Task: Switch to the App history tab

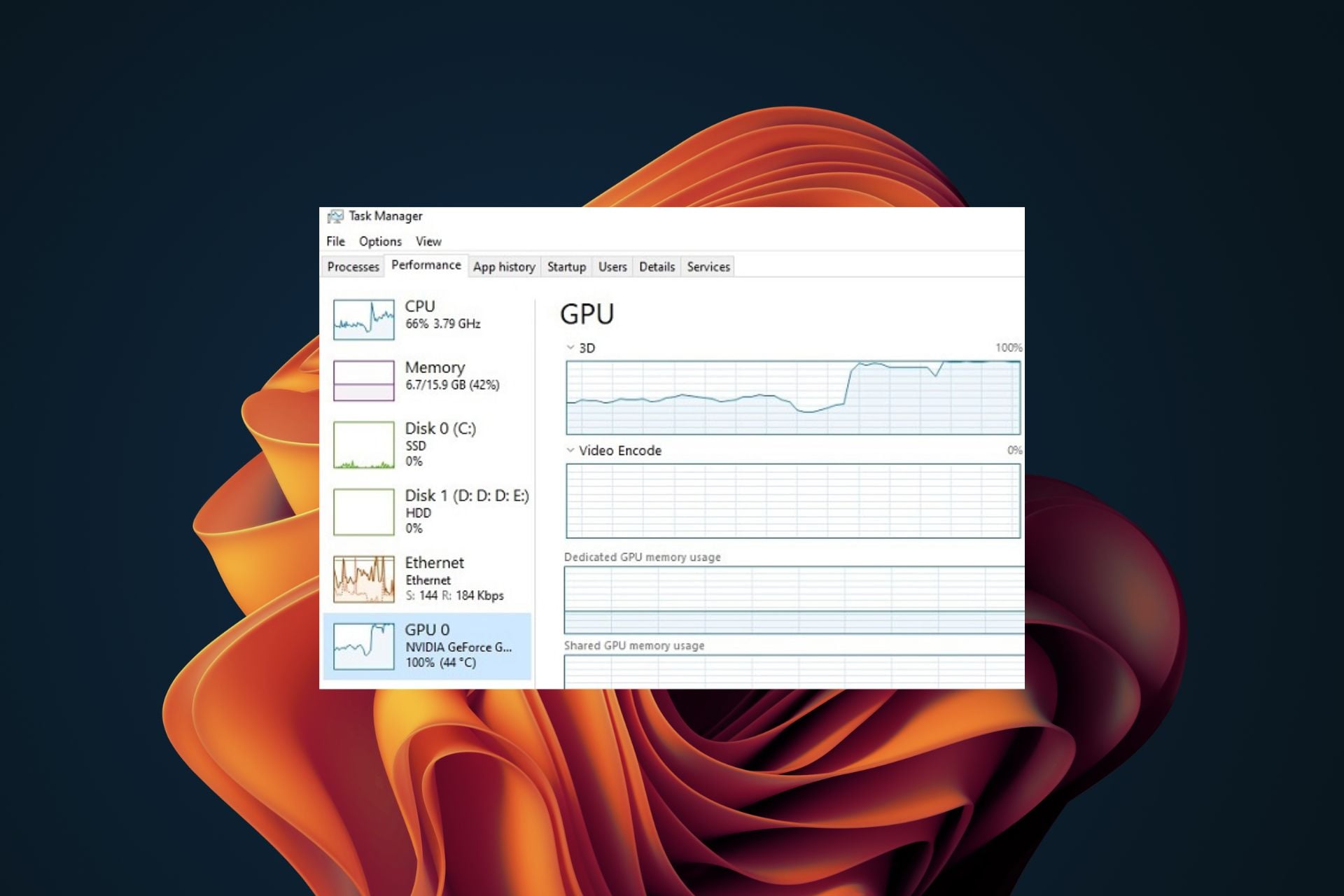Action: [x=503, y=267]
